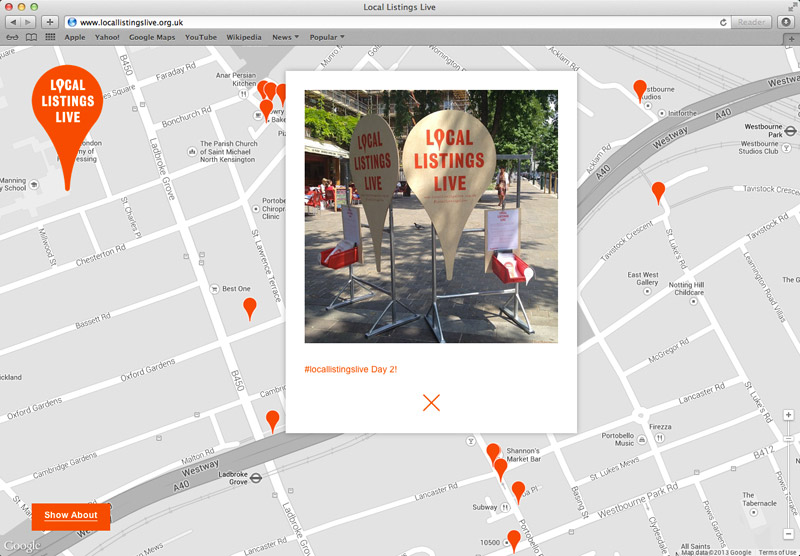The height and width of the screenshot is (556, 800).
Task: Click the #locallistingslive Day 2! caption
Action: [351, 369]
